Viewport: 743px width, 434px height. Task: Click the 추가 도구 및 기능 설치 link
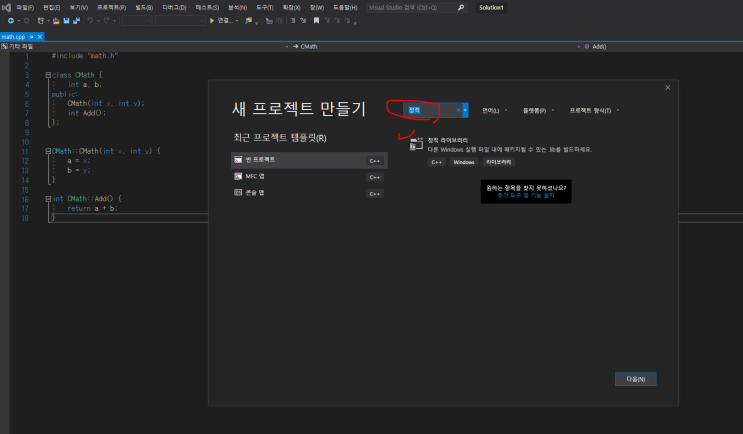tap(526, 195)
